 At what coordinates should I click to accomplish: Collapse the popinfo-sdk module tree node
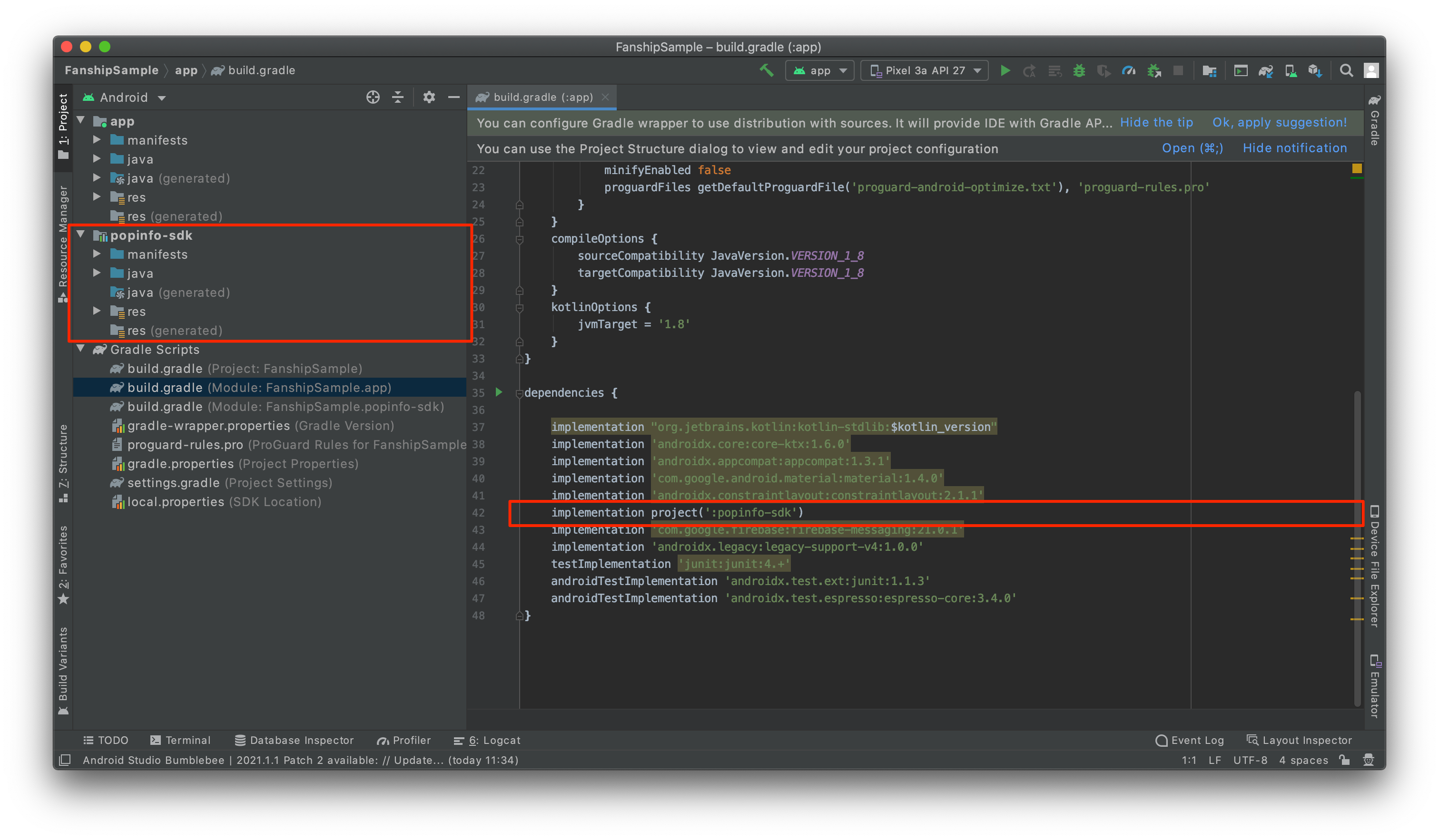point(81,234)
